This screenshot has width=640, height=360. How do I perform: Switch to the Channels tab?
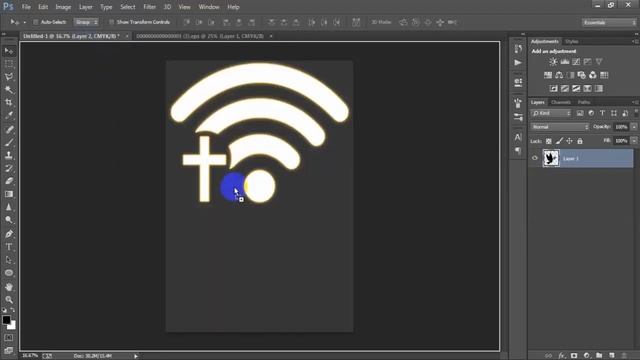561,102
